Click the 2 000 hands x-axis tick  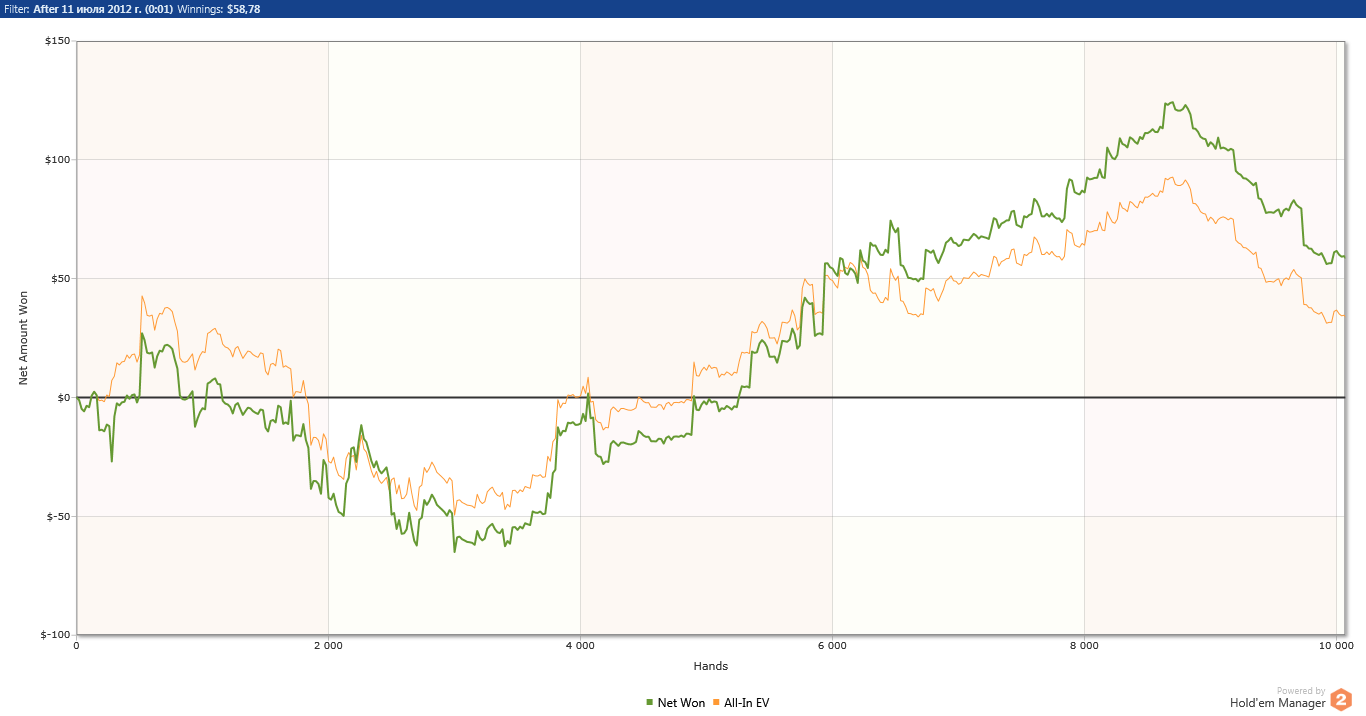pos(328,646)
